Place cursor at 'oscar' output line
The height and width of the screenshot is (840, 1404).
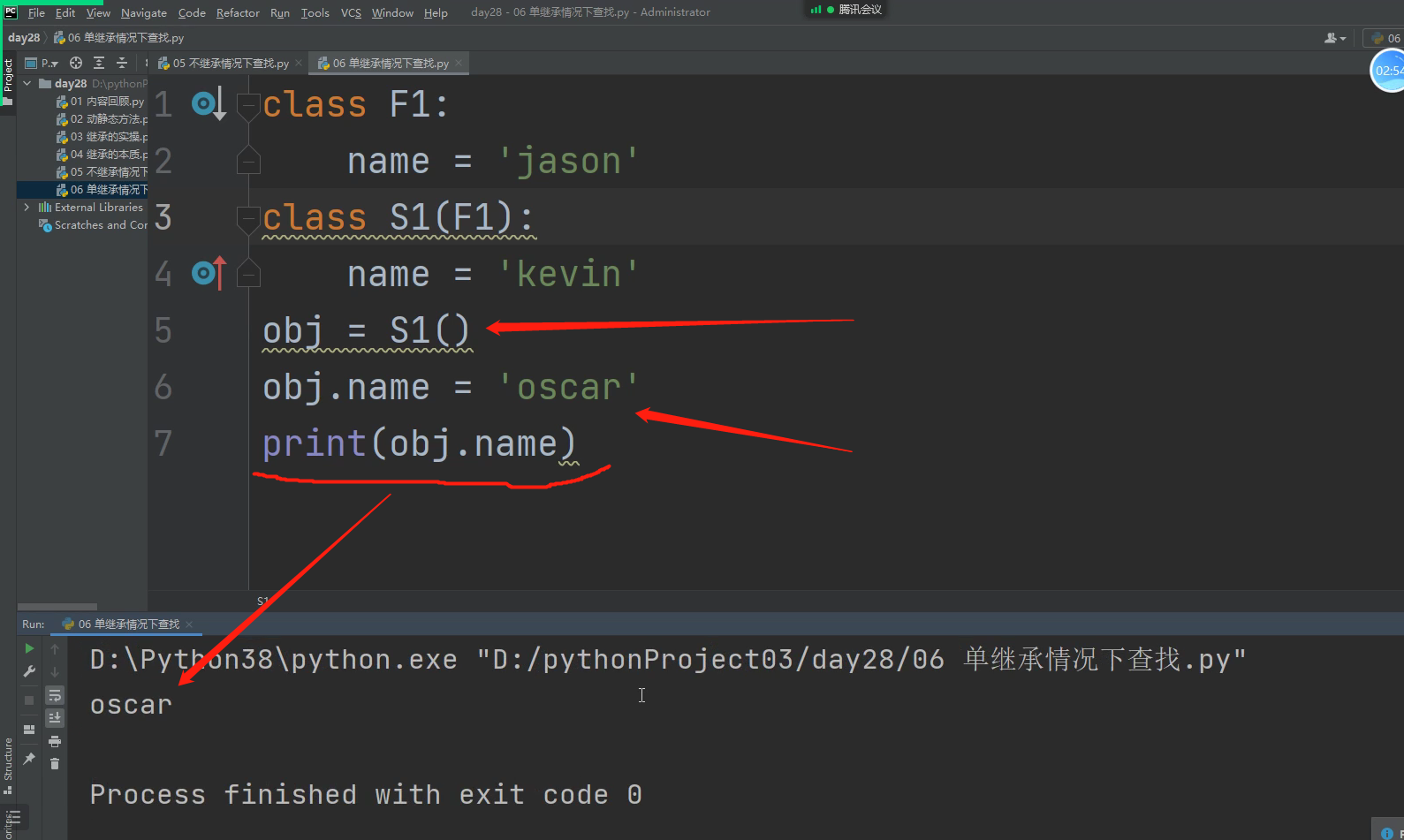point(131,705)
